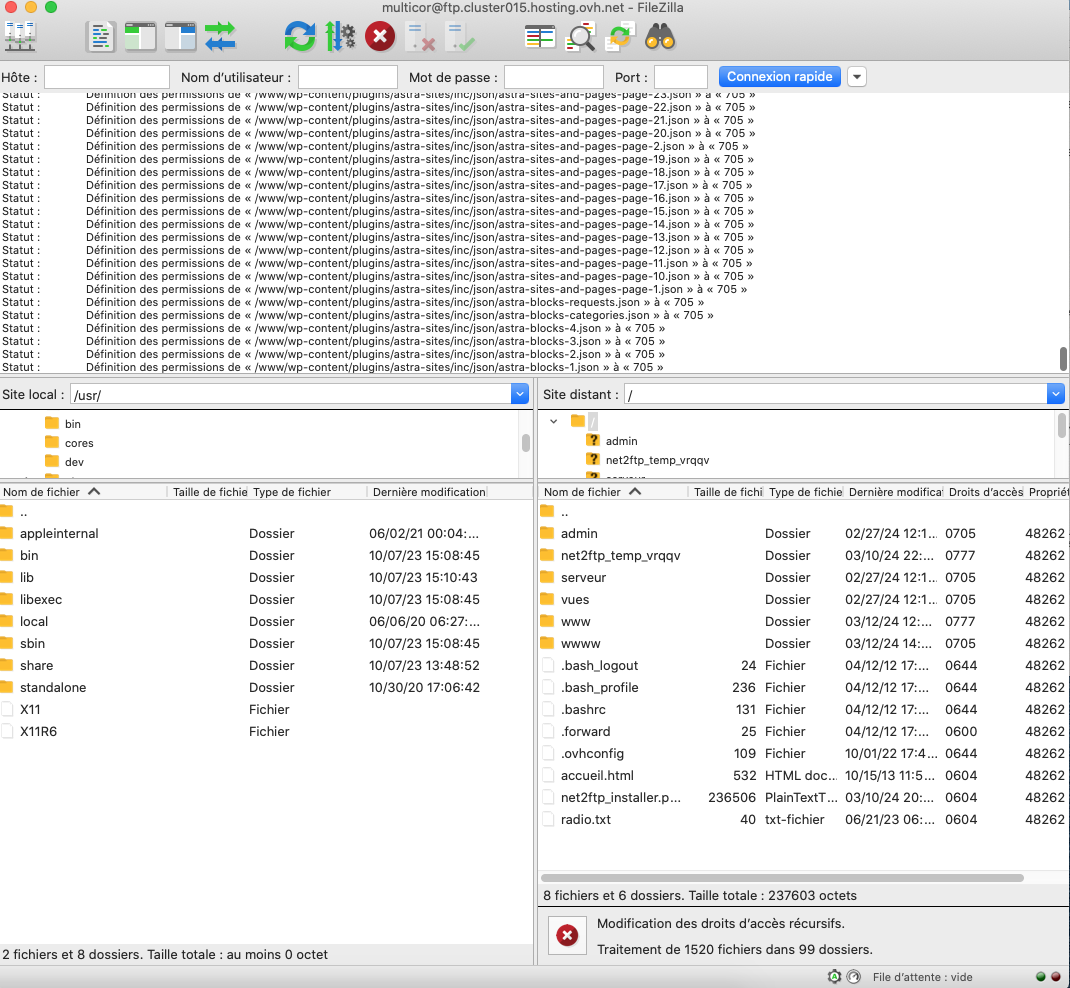The height and width of the screenshot is (988, 1070).
Task: Toggle synchronized browsing icon
Action: pyautogui.click(x=620, y=37)
